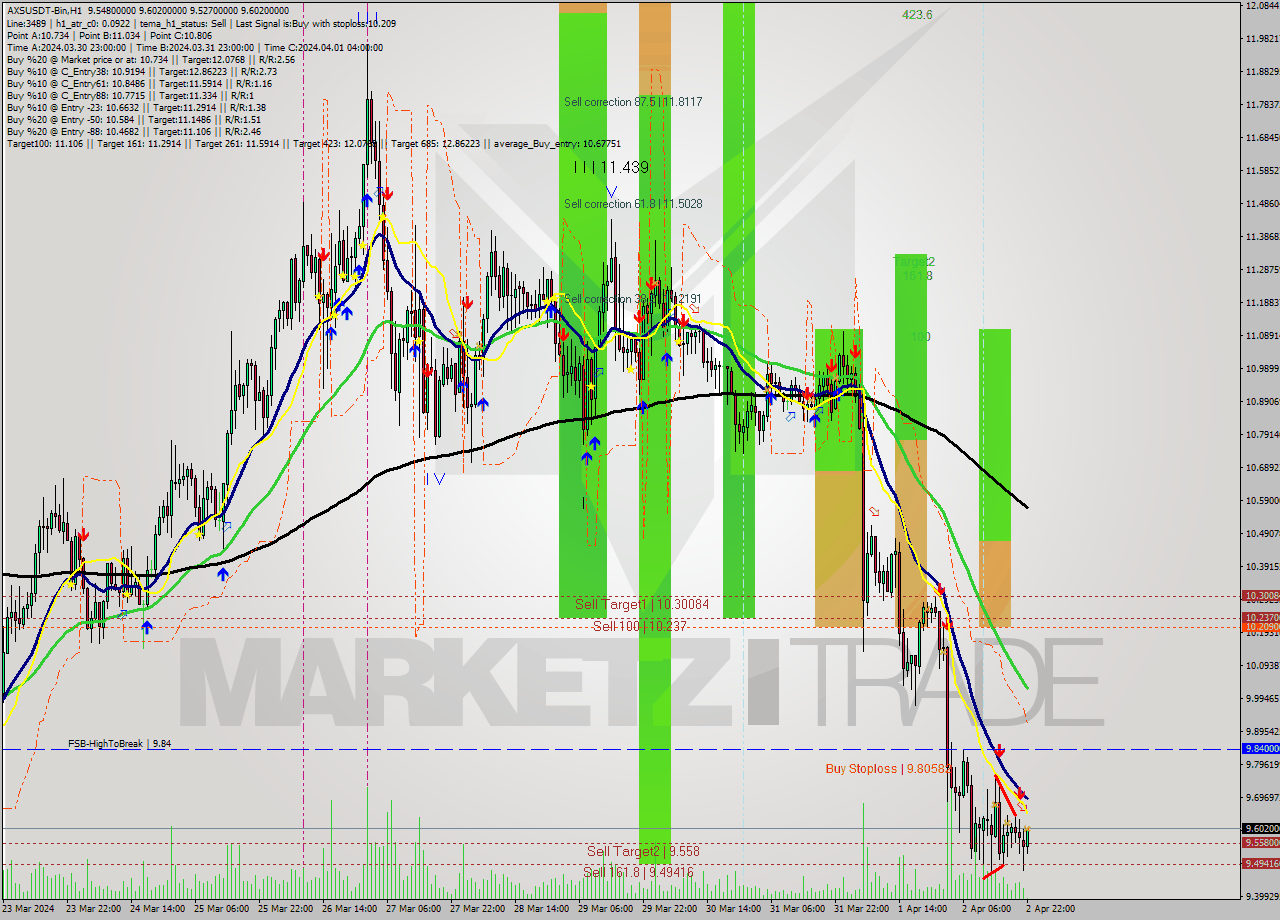
Task: Click the '29 Mar 22:00' time axis label
Action: [670, 909]
